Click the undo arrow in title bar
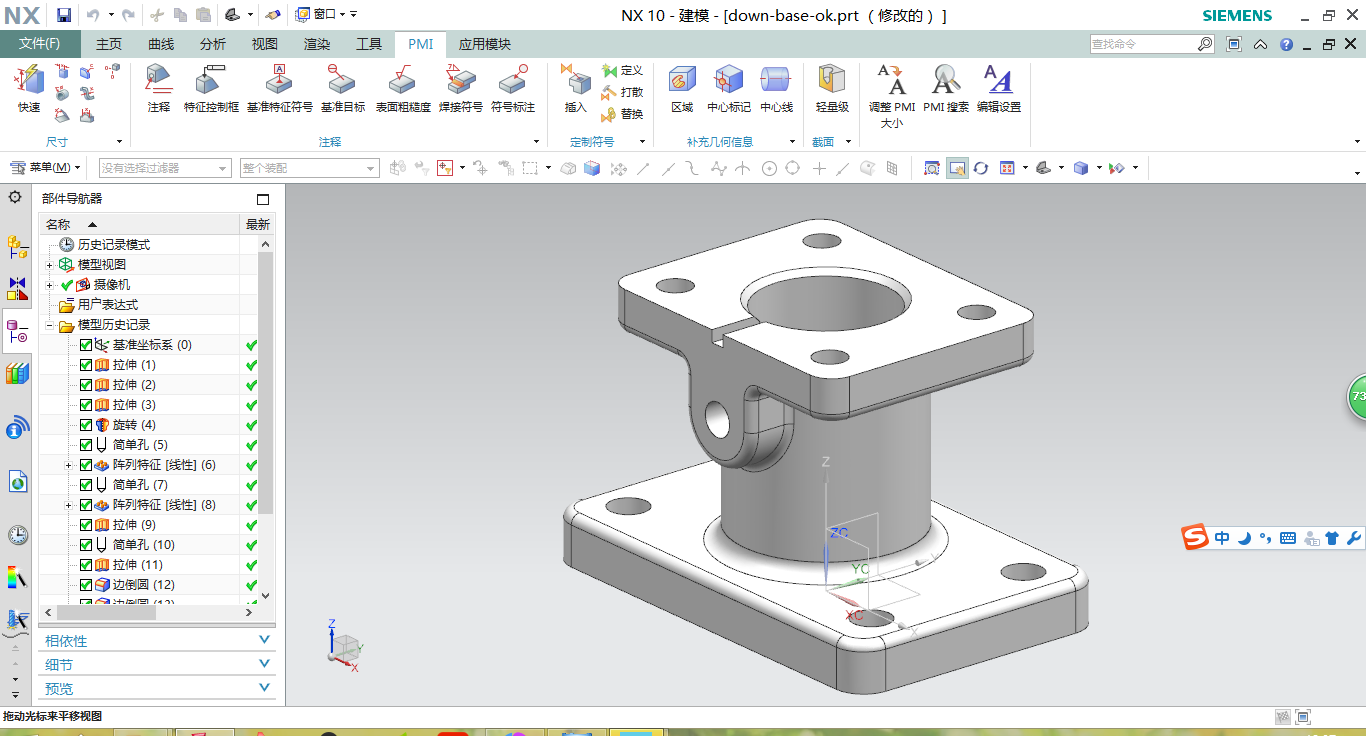 (x=92, y=15)
